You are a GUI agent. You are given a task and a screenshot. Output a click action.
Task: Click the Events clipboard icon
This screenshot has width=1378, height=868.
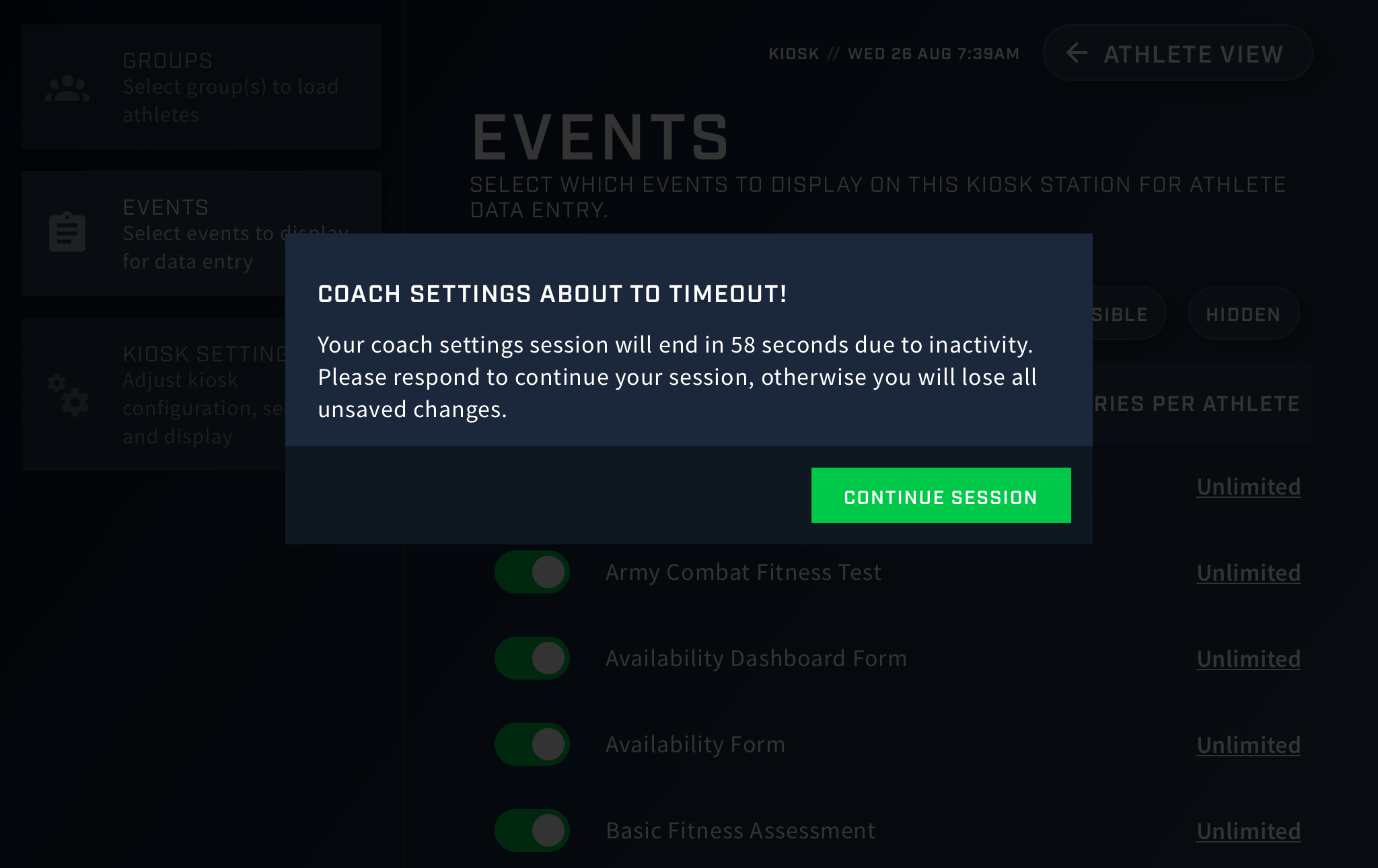click(x=67, y=232)
